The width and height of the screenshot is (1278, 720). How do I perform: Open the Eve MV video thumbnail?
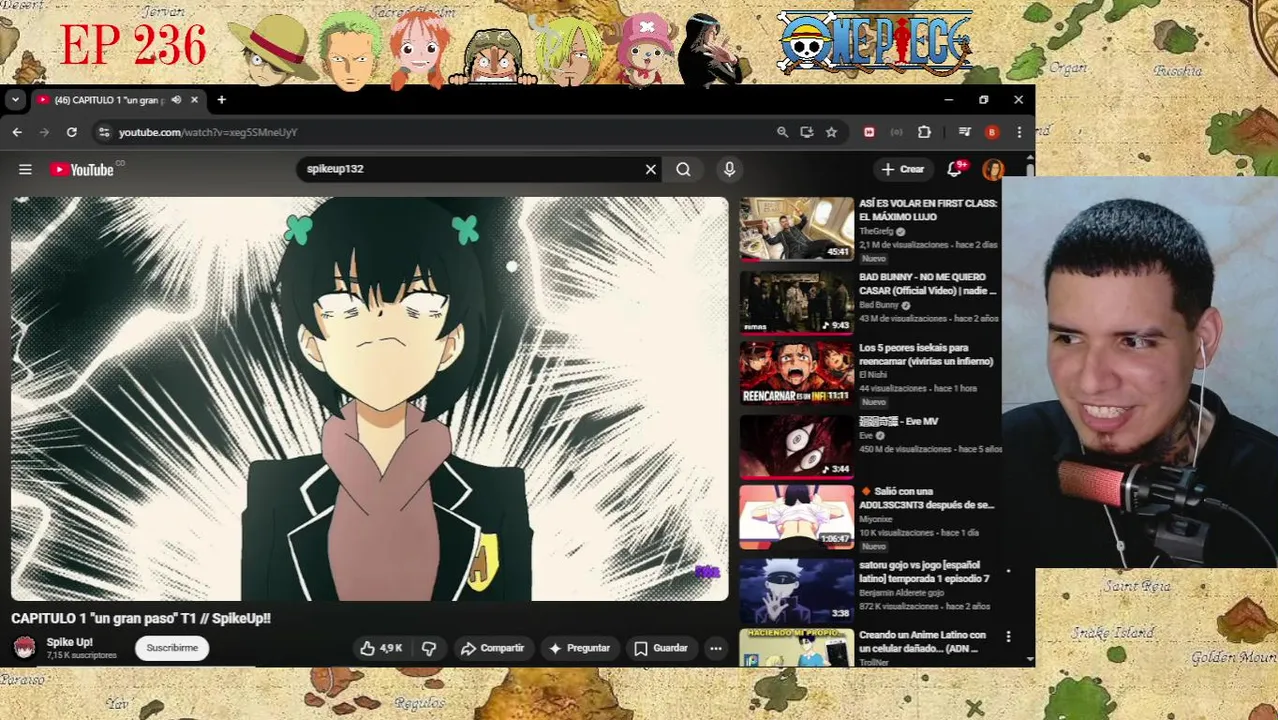point(796,446)
